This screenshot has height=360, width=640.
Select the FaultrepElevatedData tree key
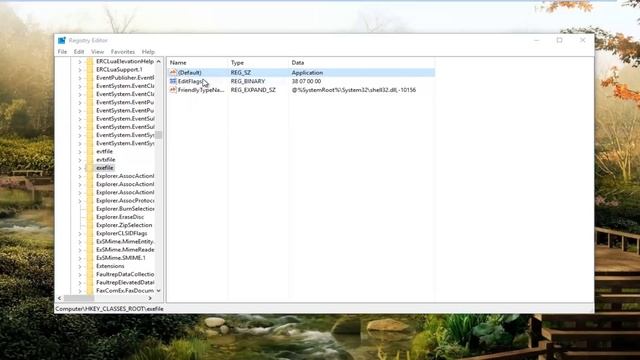[x=125, y=282]
